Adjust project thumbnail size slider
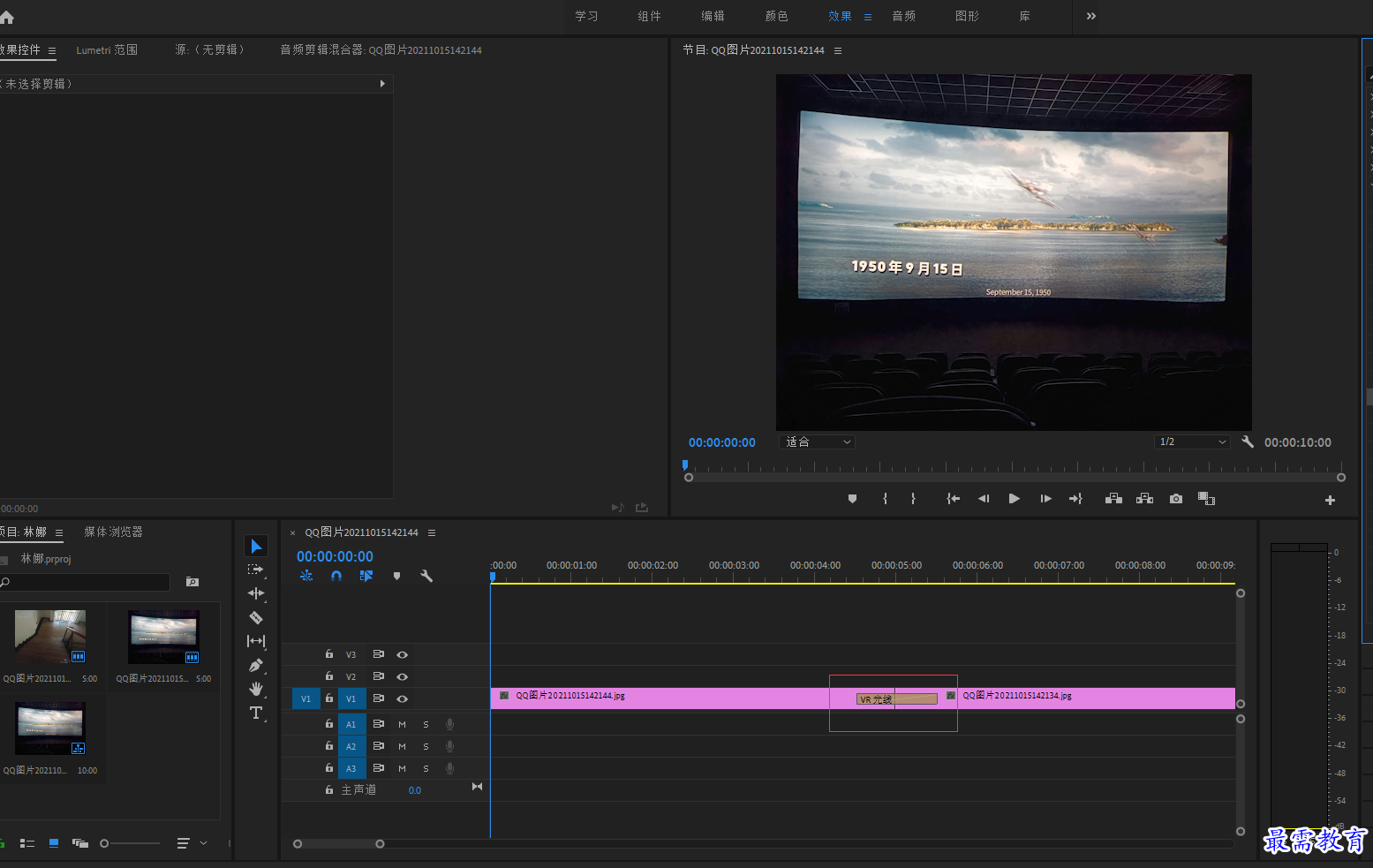Image resolution: width=1373 pixels, height=868 pixels. (104, 843)
